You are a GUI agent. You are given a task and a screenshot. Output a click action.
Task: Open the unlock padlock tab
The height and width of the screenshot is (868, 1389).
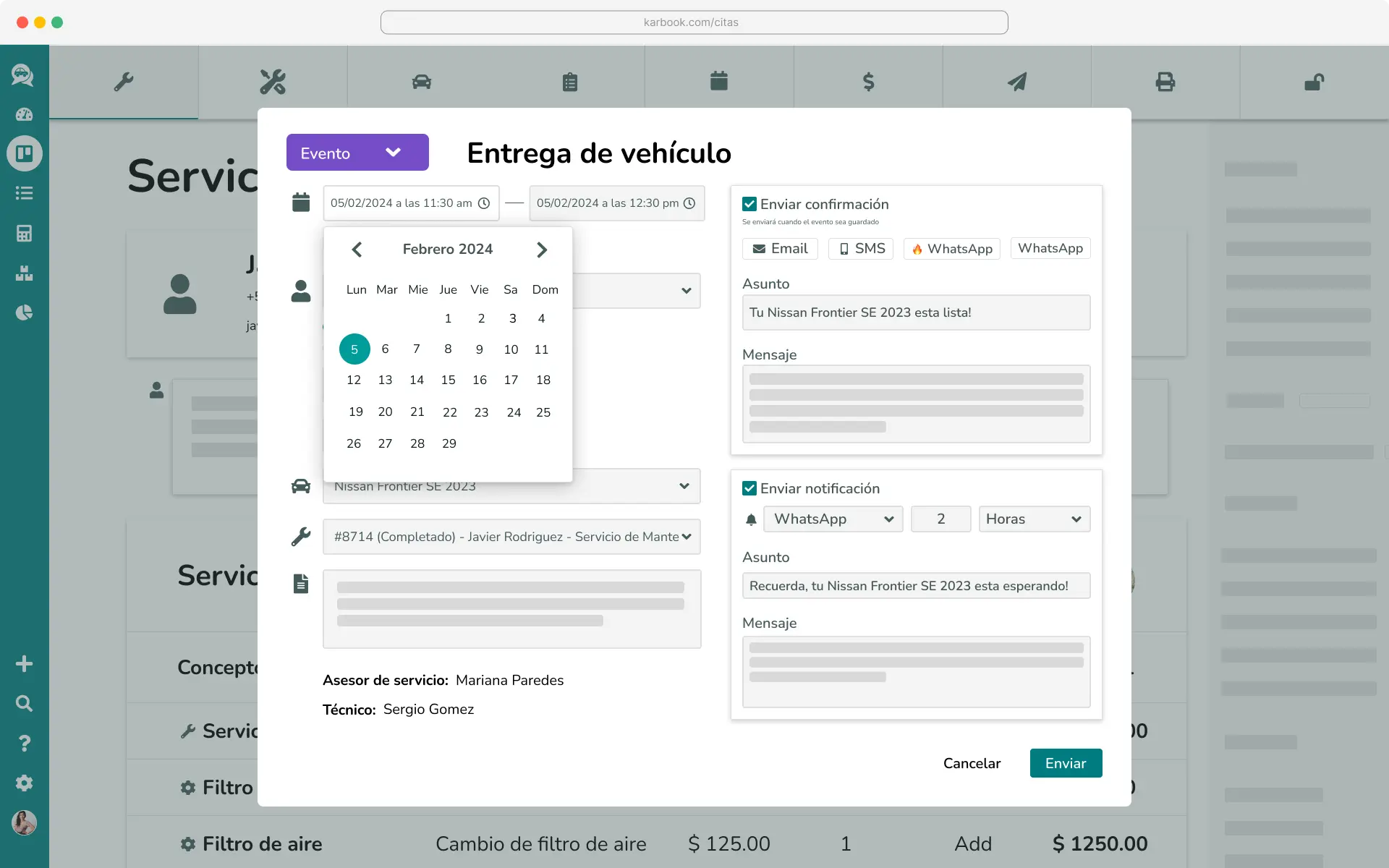coord(1314,82)
